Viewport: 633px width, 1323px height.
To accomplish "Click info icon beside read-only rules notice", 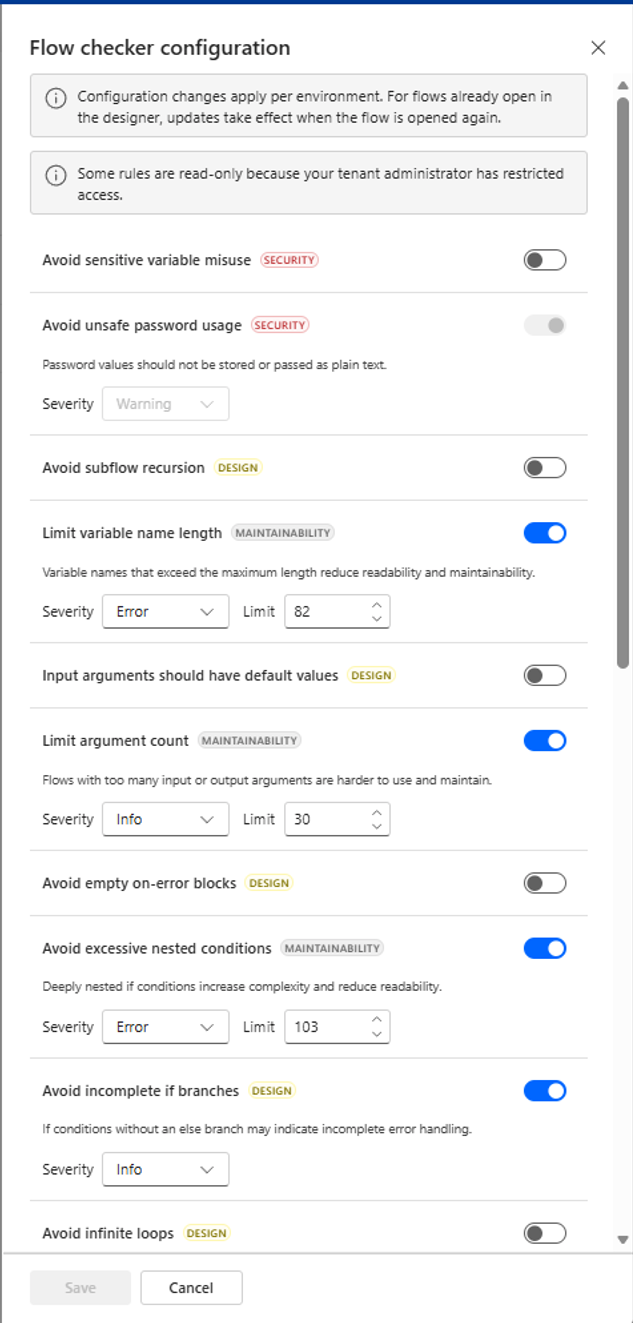I will point(57,174).
